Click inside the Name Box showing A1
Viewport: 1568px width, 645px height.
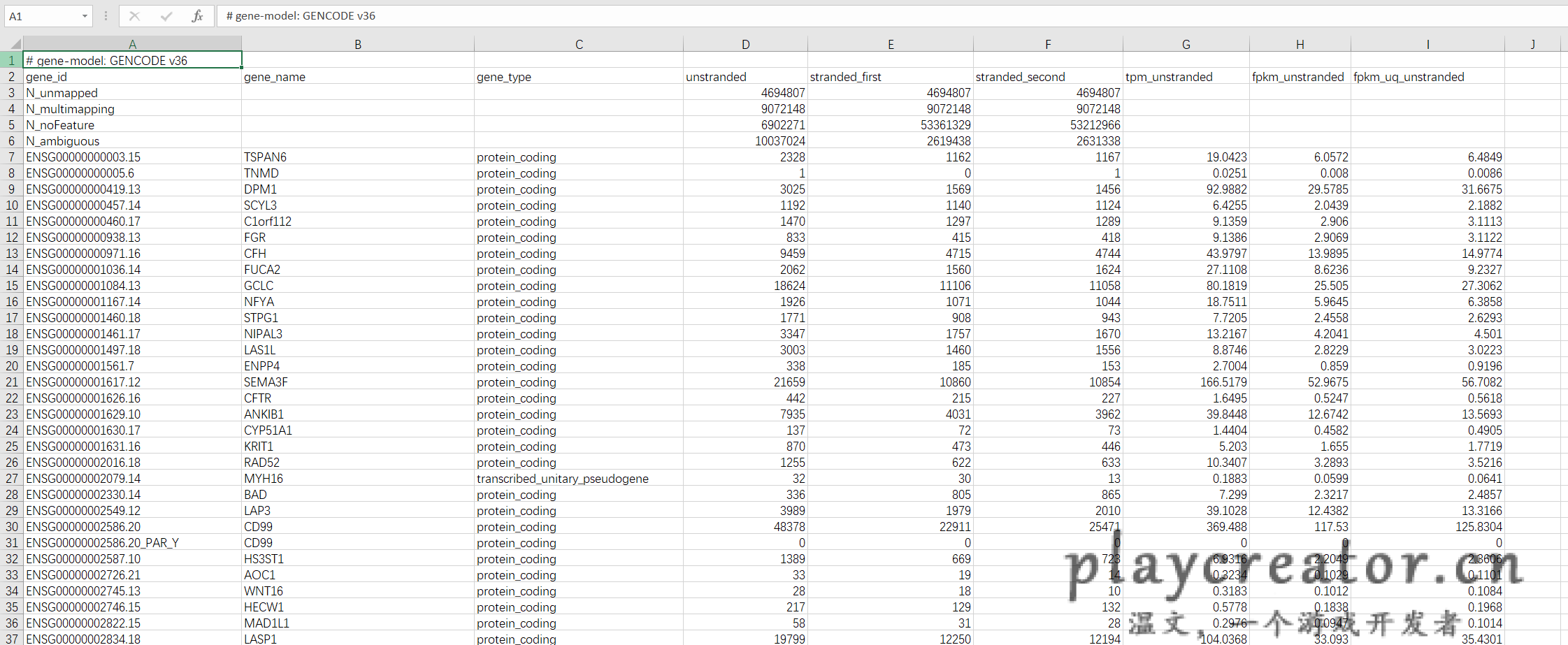(x=42, y=16)
